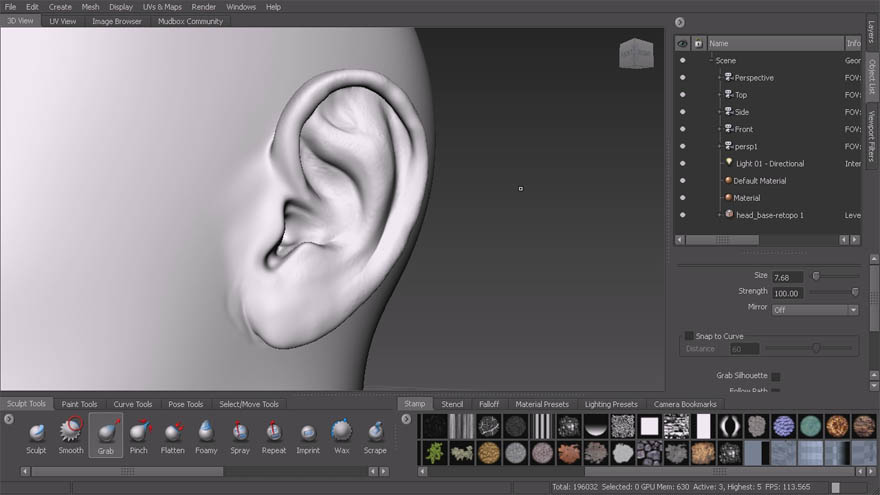
Task: Click the lock column header icon
Action: pyautogui.click(x=698, y=43)
